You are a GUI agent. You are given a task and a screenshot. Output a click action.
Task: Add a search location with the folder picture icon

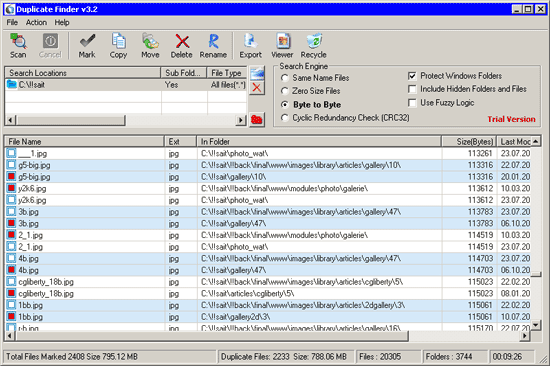tap(257, 73)
